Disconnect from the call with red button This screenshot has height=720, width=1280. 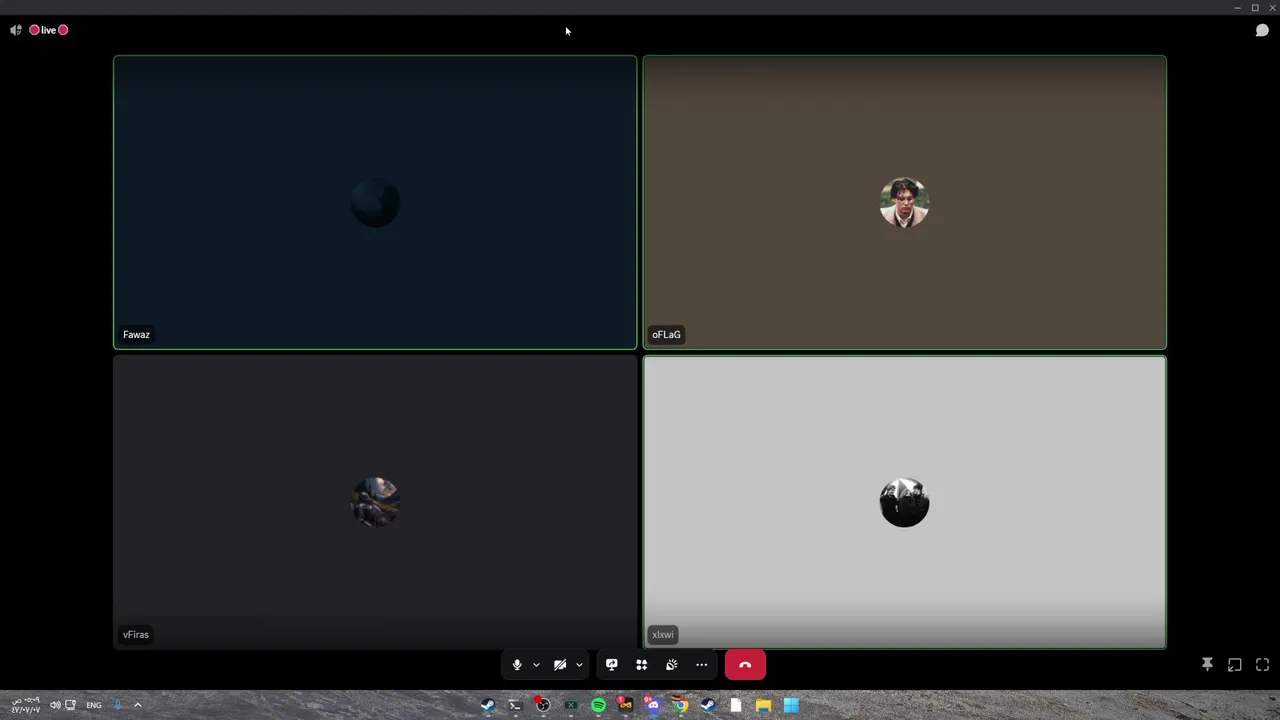click(x=745, y=665)
